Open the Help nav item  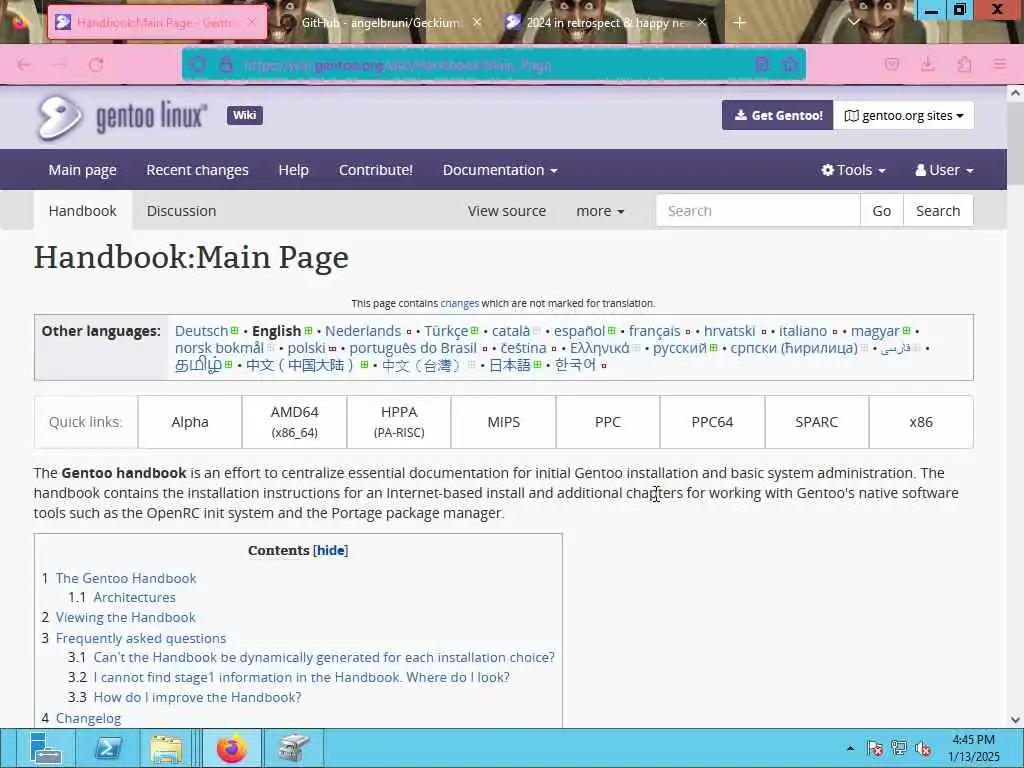(x=293, y=170)
